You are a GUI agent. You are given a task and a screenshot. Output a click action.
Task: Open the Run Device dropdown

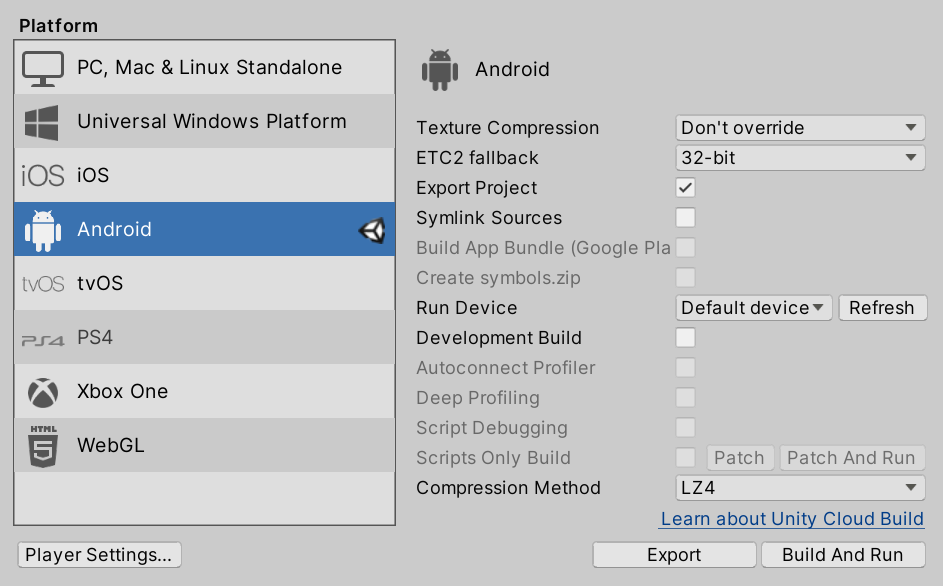coord(754,308)
